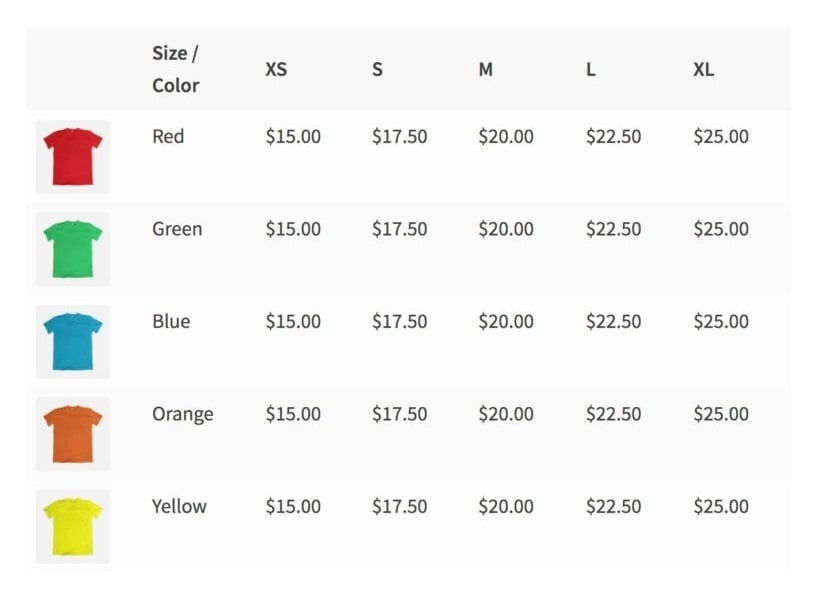Click the XS column header
The image size is (820, 590).
click(x=276, y=70)
